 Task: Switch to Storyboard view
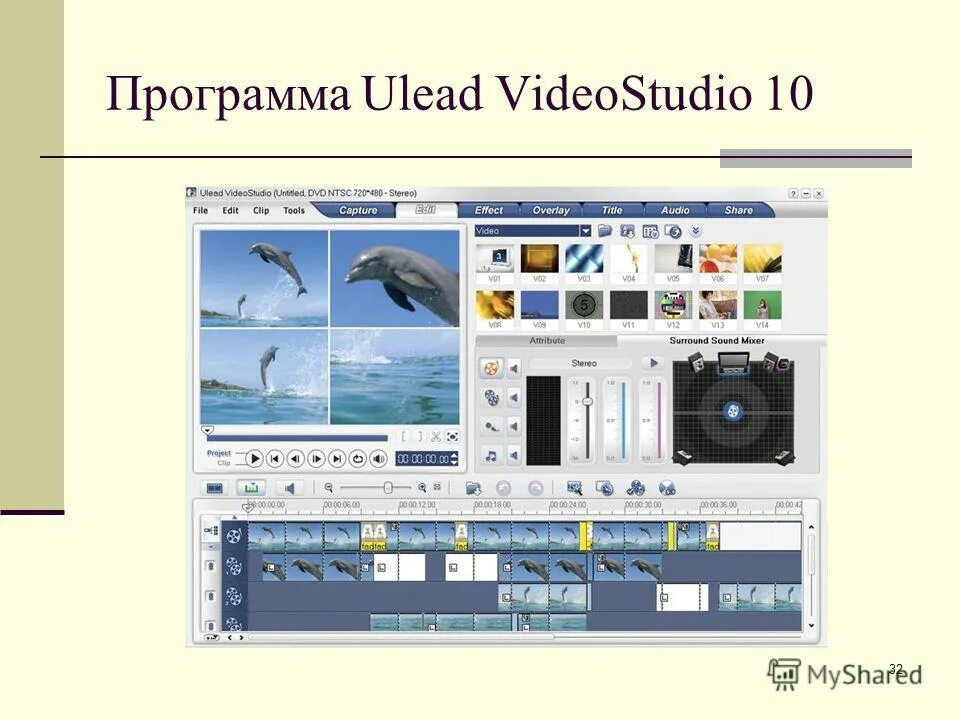[215, 488]
